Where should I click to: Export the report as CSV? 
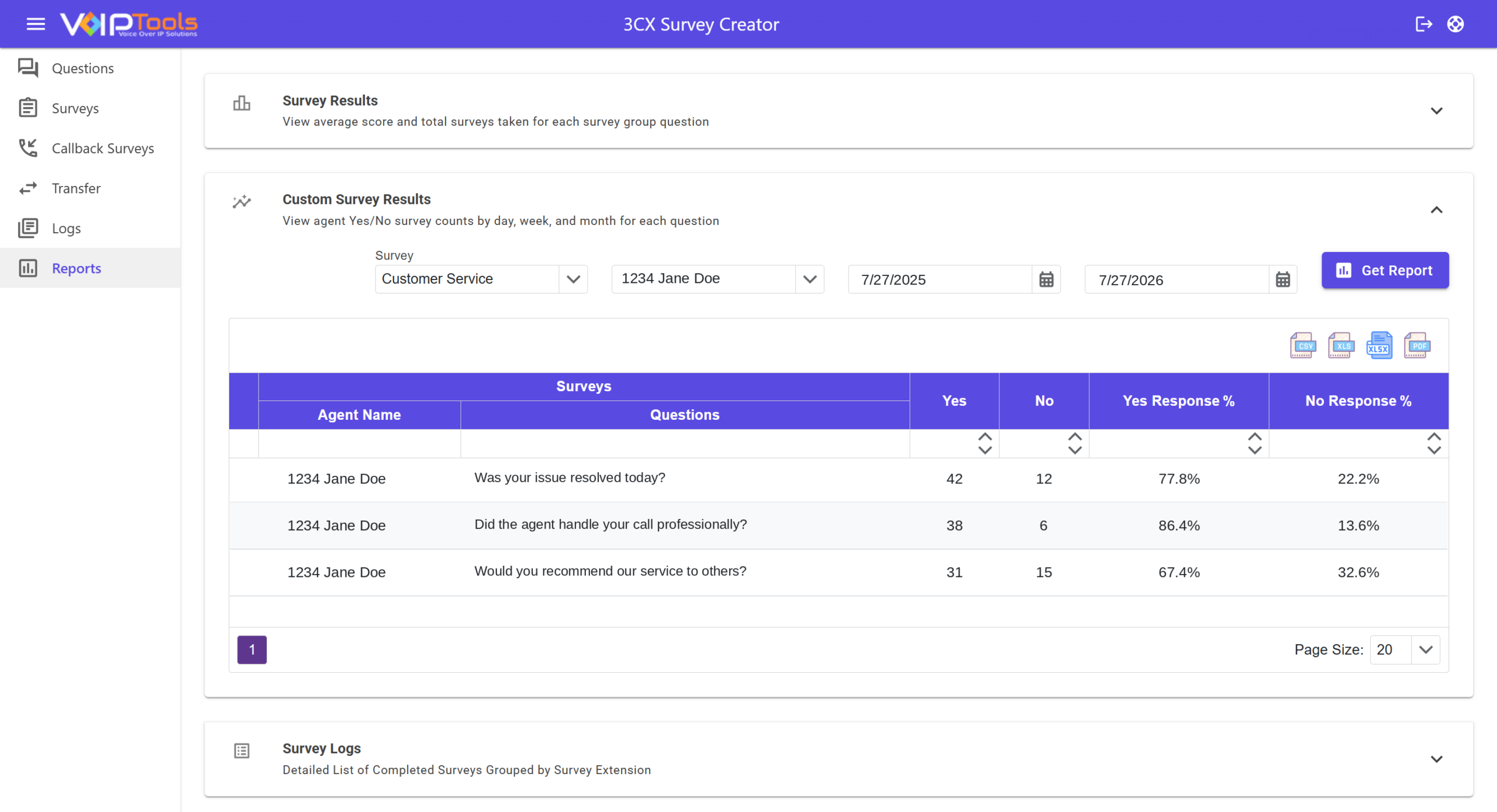[1303, 345]
